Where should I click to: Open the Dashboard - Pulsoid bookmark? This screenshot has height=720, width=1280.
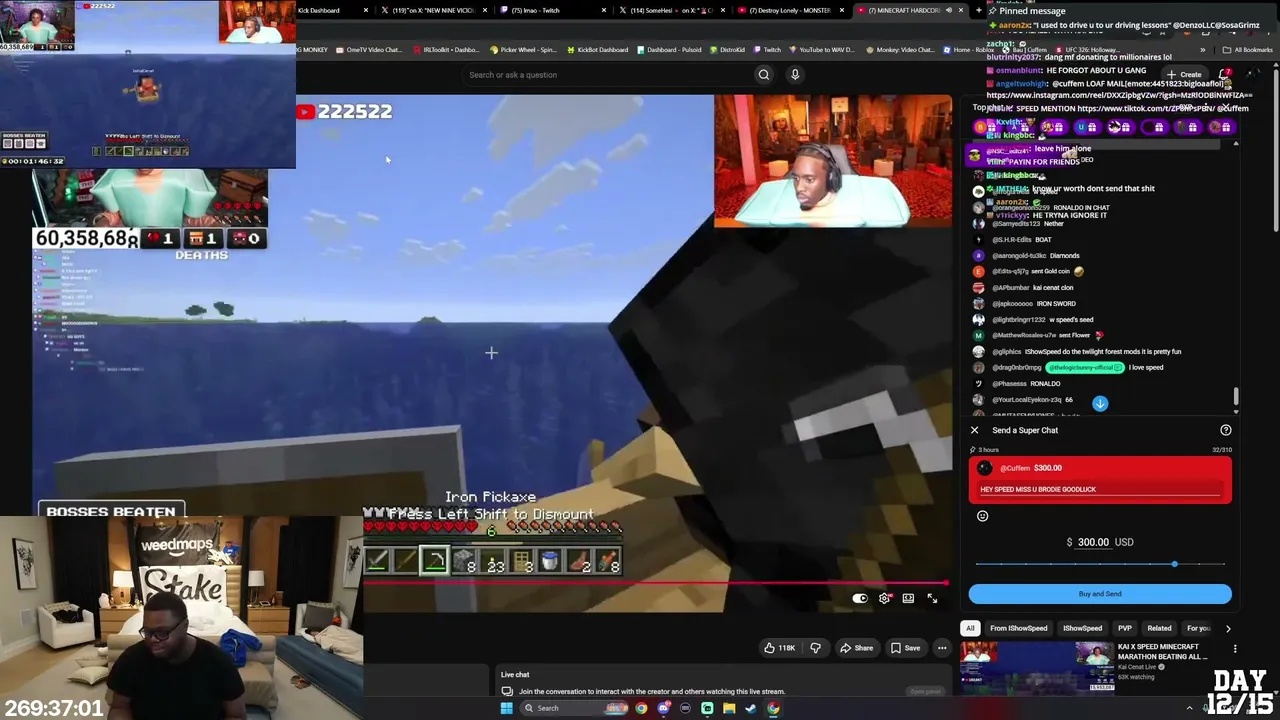click(x=669, y=49)
